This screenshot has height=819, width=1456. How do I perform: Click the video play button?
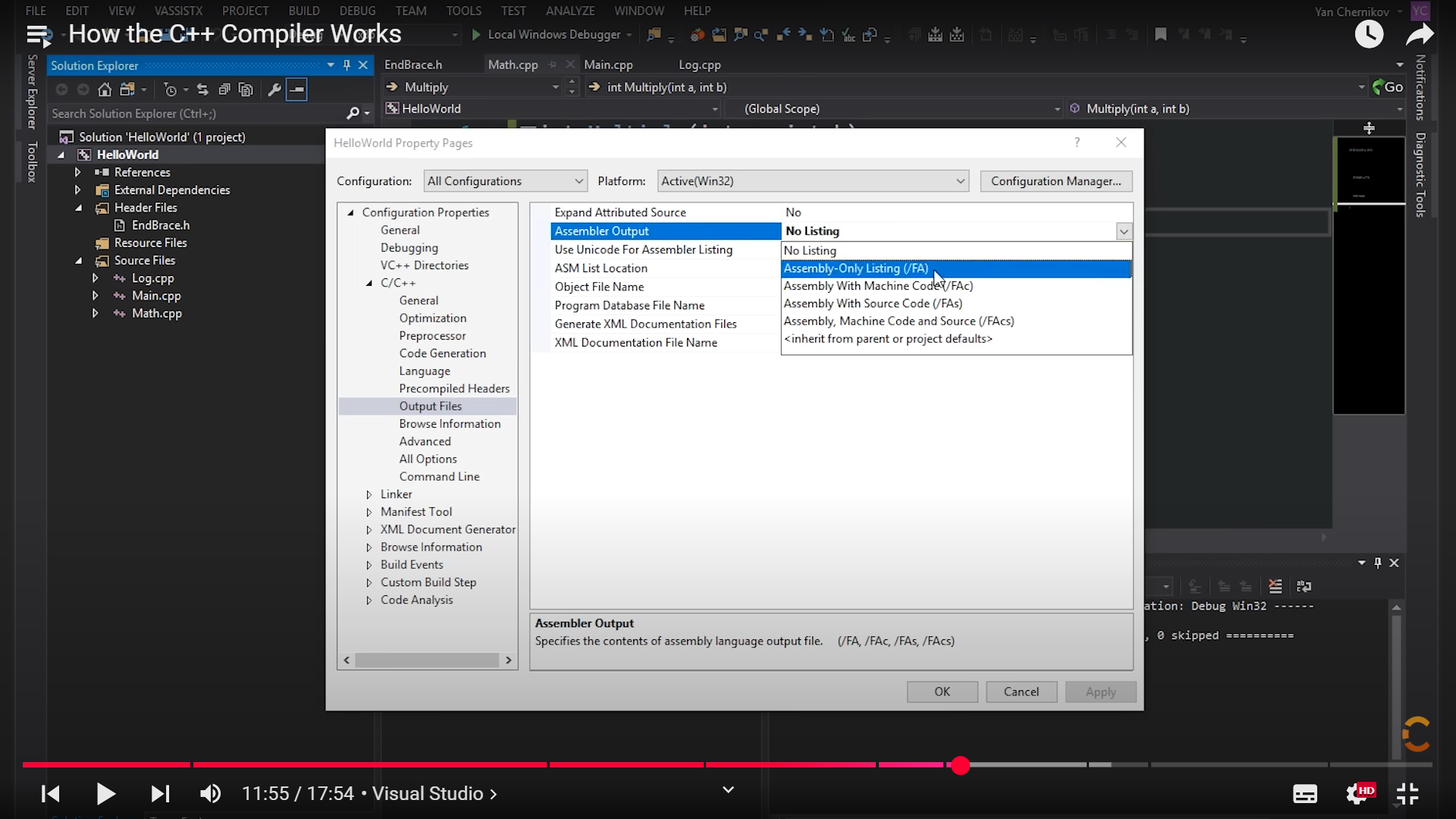[105, 794]
